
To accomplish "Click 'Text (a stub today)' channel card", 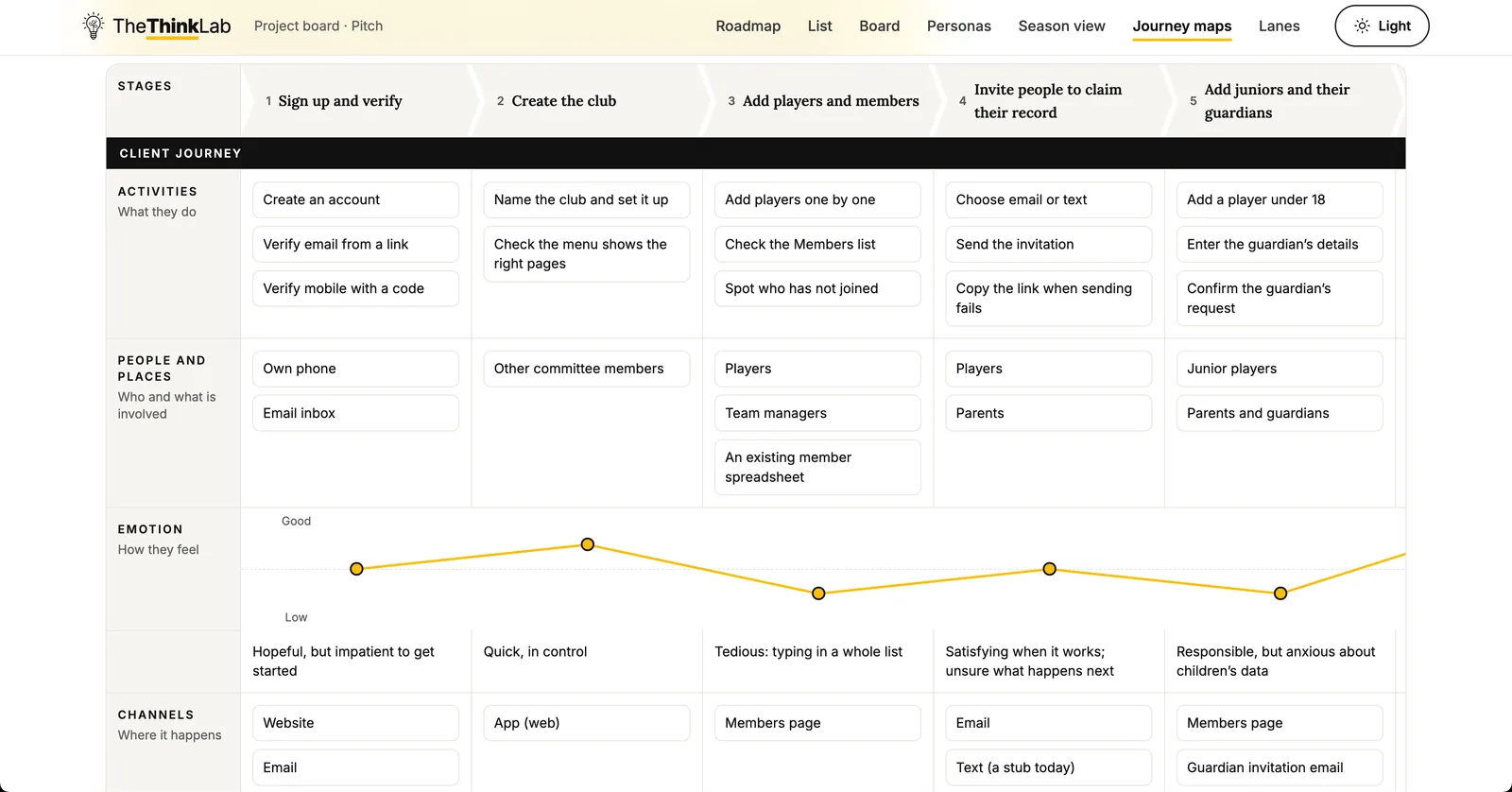I will click(x=1049, y=767).
